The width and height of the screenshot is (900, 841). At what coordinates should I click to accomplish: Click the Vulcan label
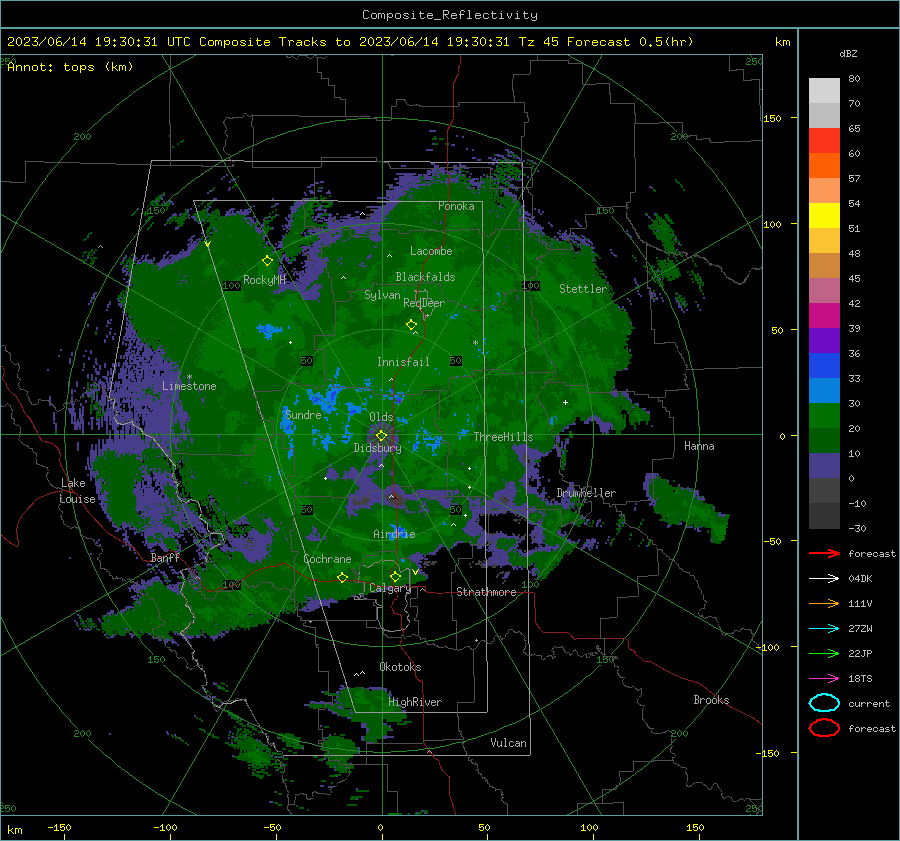pos(508,743)
